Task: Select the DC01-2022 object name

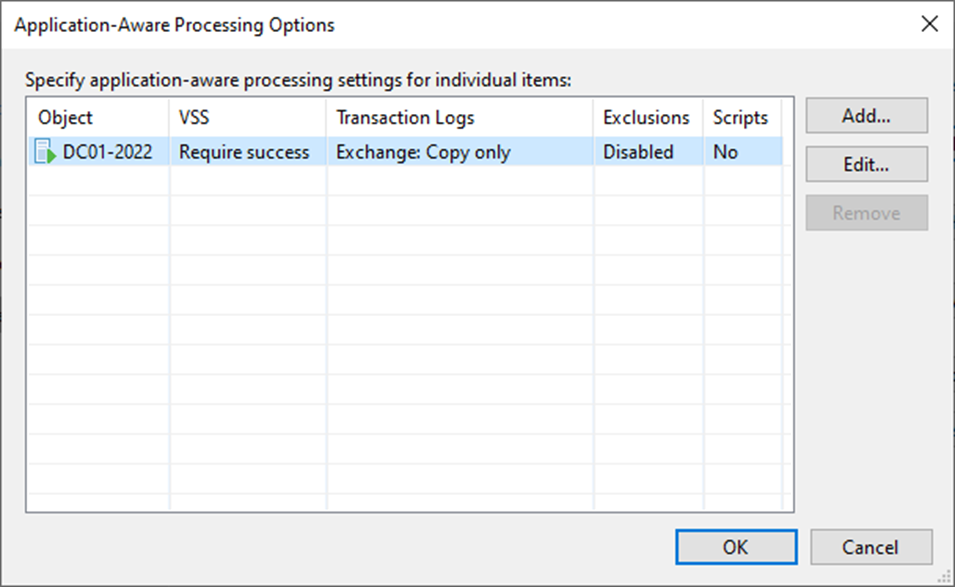Action: (x=107, y=152)
